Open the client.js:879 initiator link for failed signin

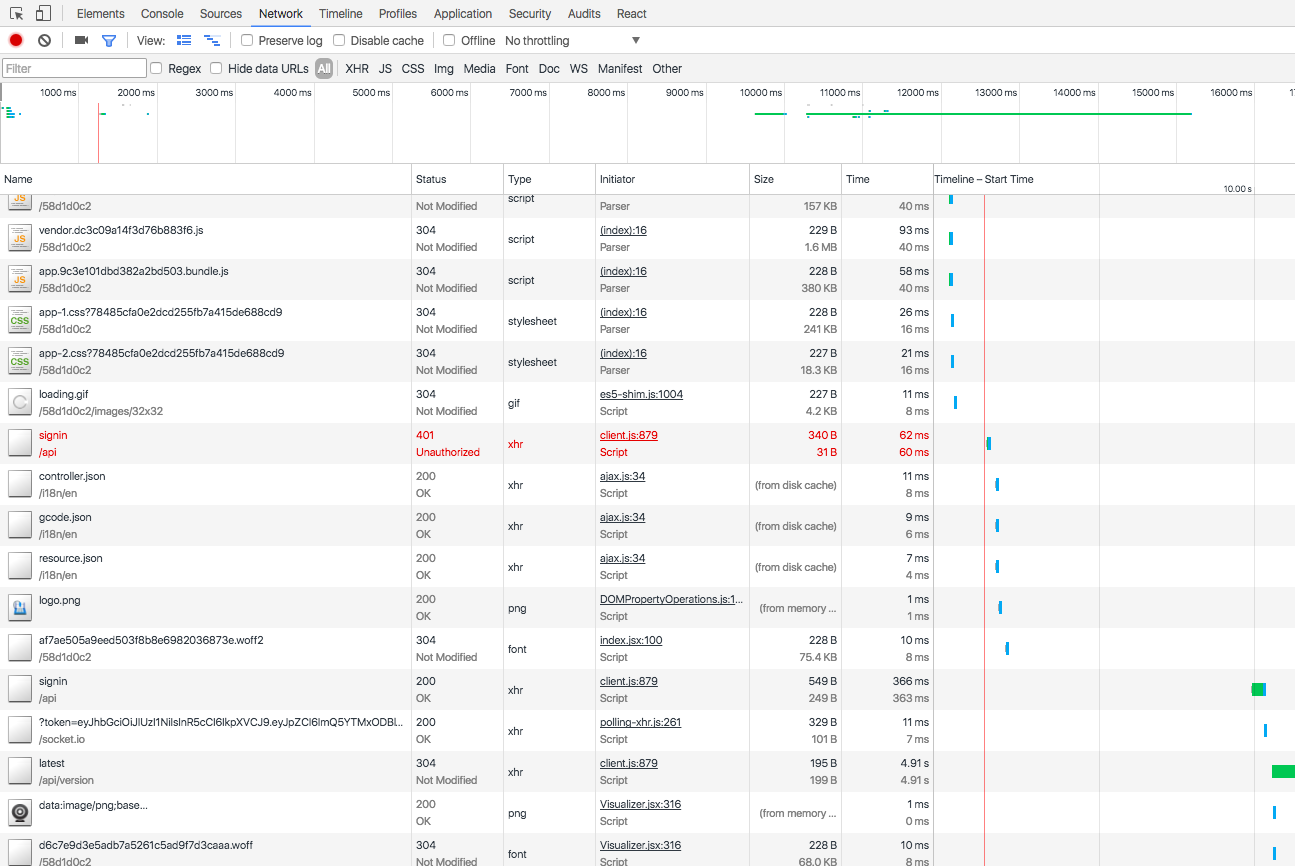tap(628, 435)
